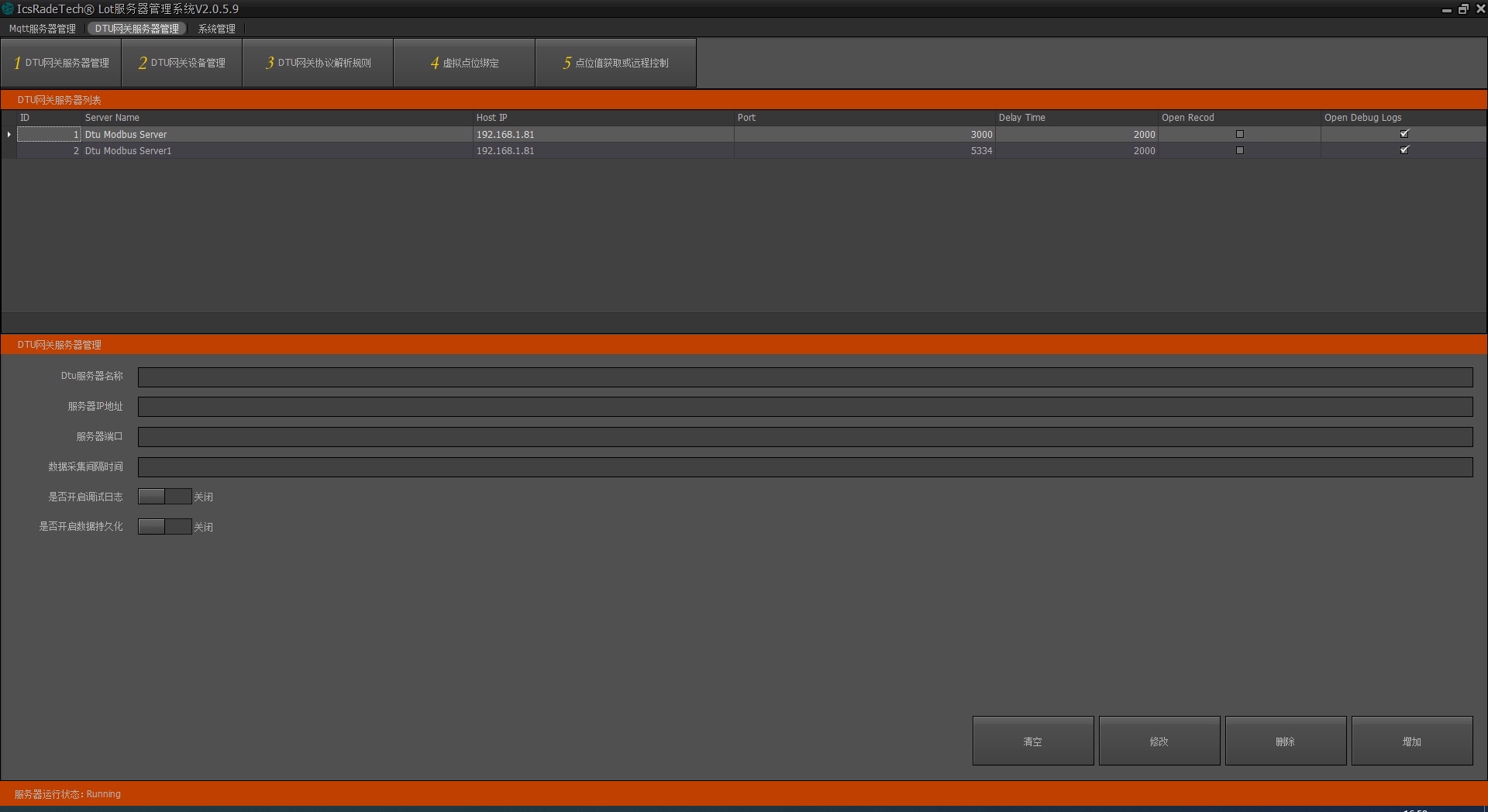Restore down the application window
1488x812 pixels.
click(1463, 9)
